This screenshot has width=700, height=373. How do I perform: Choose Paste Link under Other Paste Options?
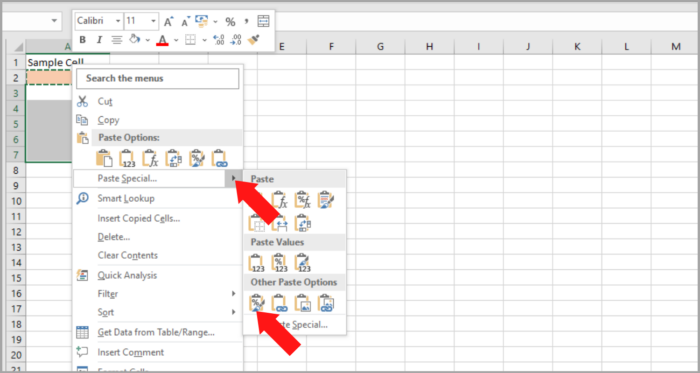(279, 303)
